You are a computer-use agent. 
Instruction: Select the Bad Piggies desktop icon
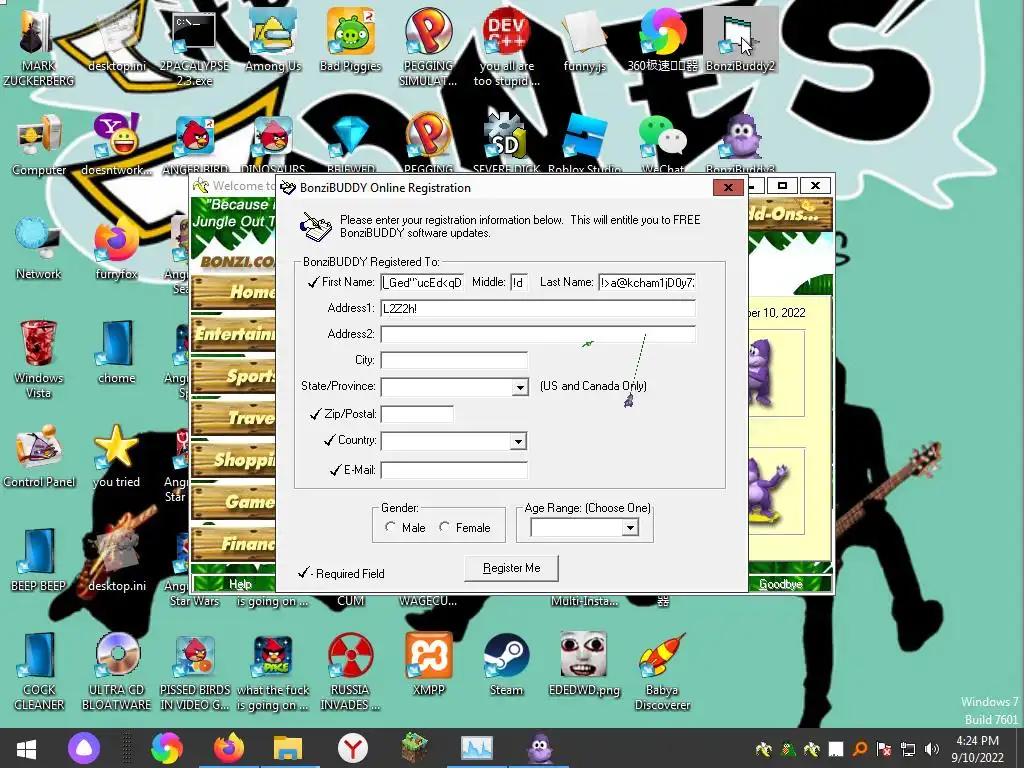(351, 40)
